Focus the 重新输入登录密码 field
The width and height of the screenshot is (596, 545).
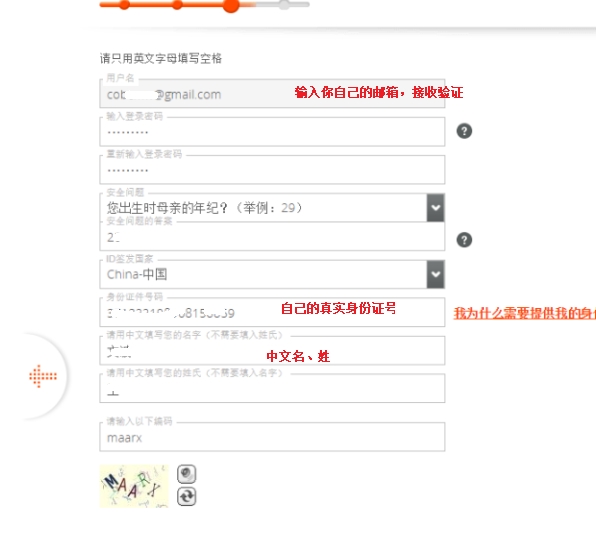(x=272, y=170)
